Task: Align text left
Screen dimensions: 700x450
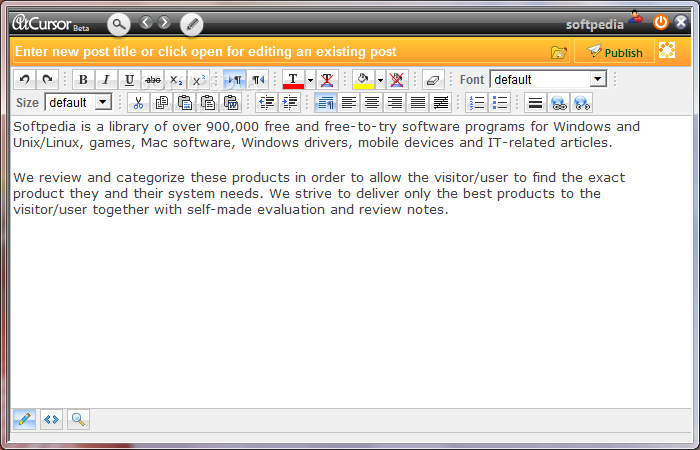Action: coord(349,103)
